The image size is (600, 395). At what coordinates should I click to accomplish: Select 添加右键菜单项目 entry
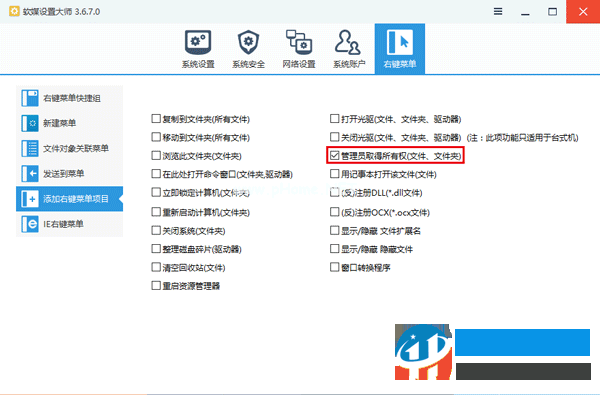click(x=69, y=199)
